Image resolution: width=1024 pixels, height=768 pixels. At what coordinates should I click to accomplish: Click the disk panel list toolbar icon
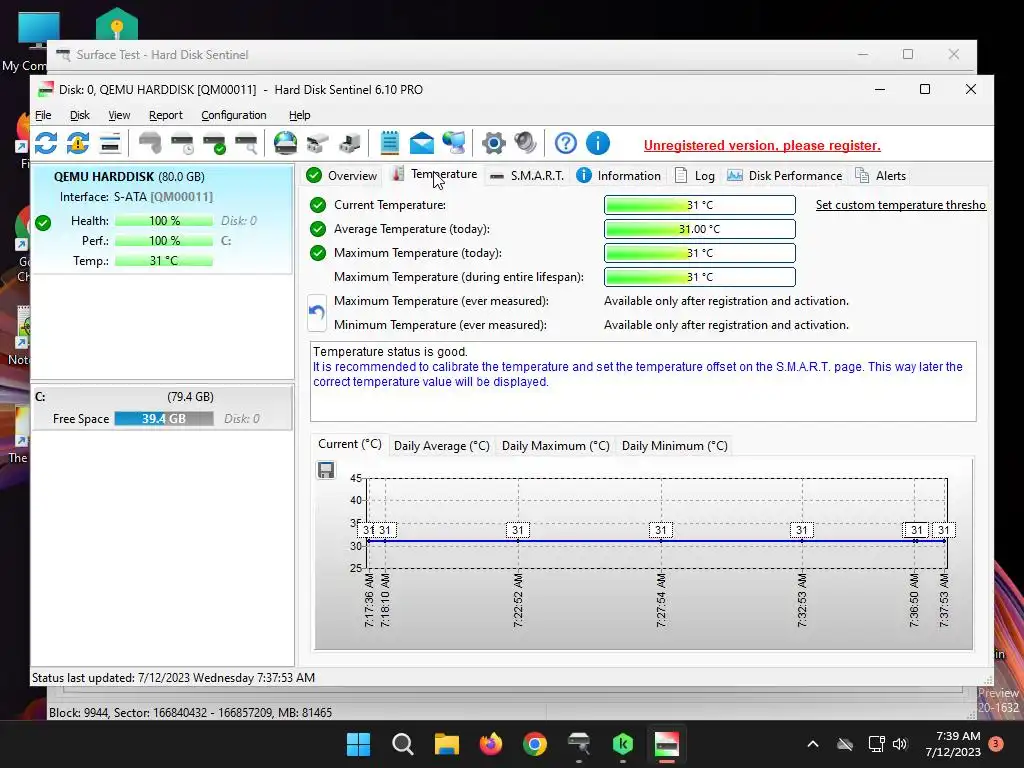click(x=110, y=143)
